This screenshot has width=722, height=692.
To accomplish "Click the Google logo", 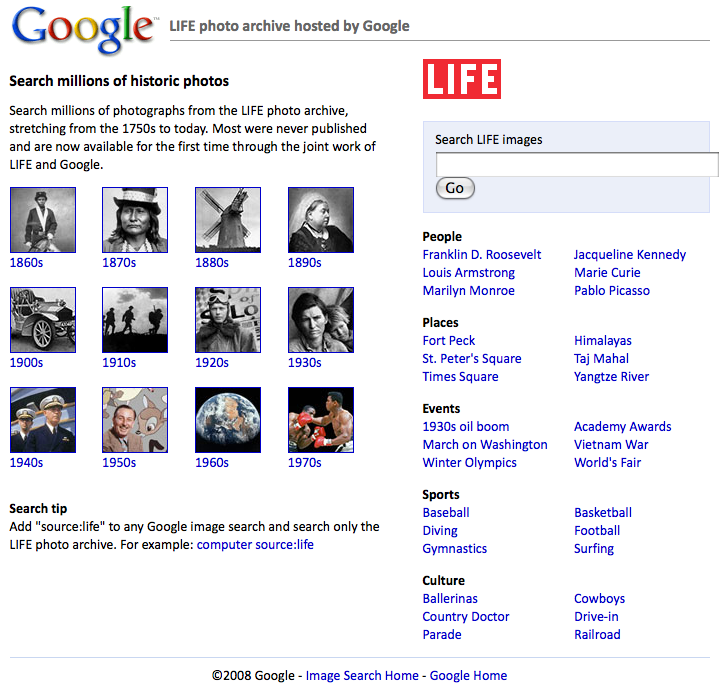I will click(x=84, y=29).
